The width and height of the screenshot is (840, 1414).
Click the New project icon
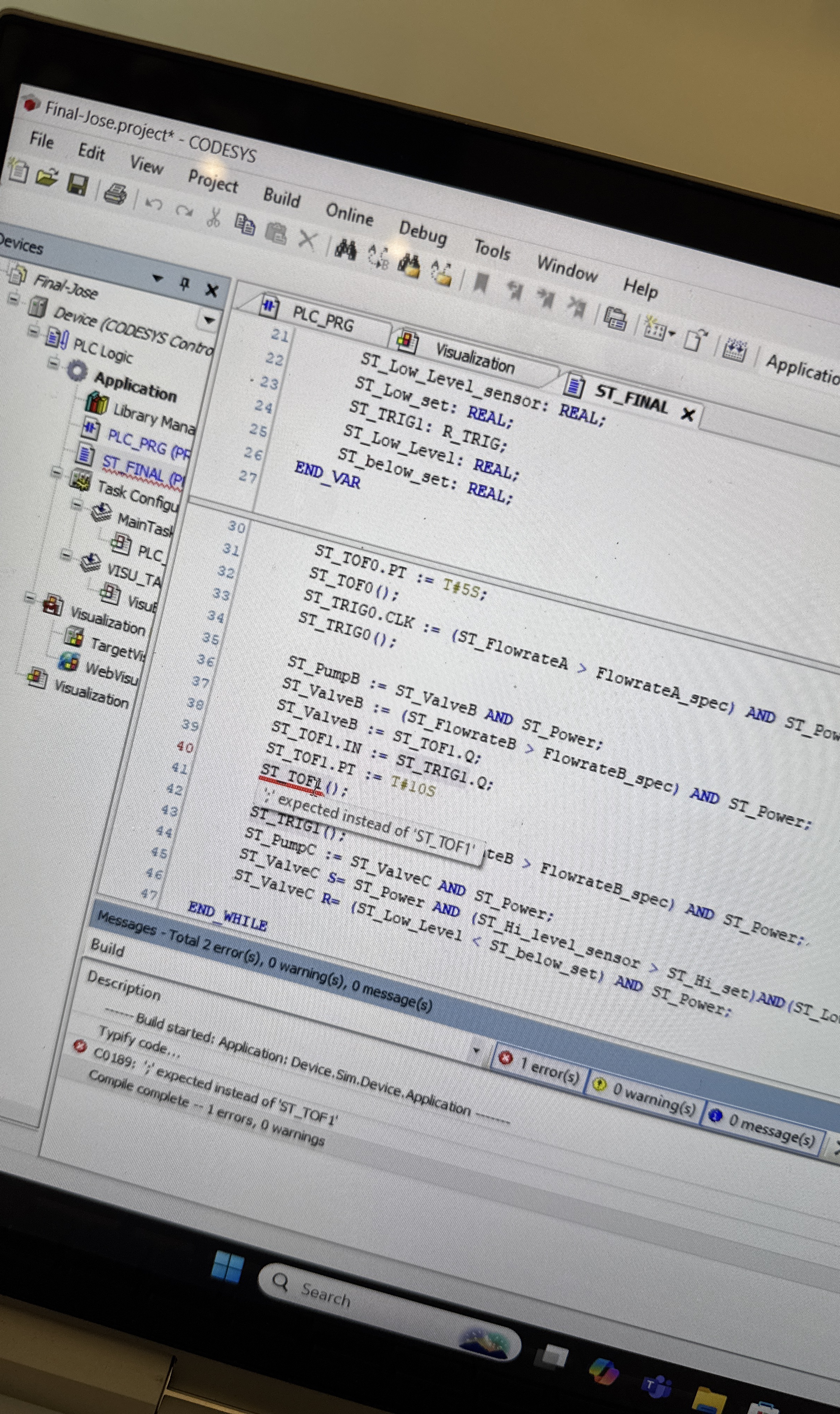[18, 171]
